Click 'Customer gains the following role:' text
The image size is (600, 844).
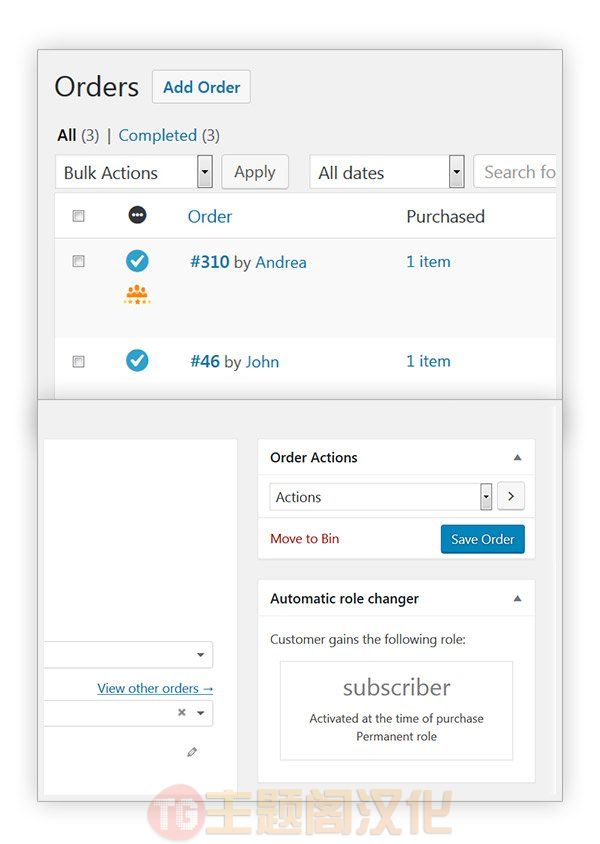coord(368,639)
